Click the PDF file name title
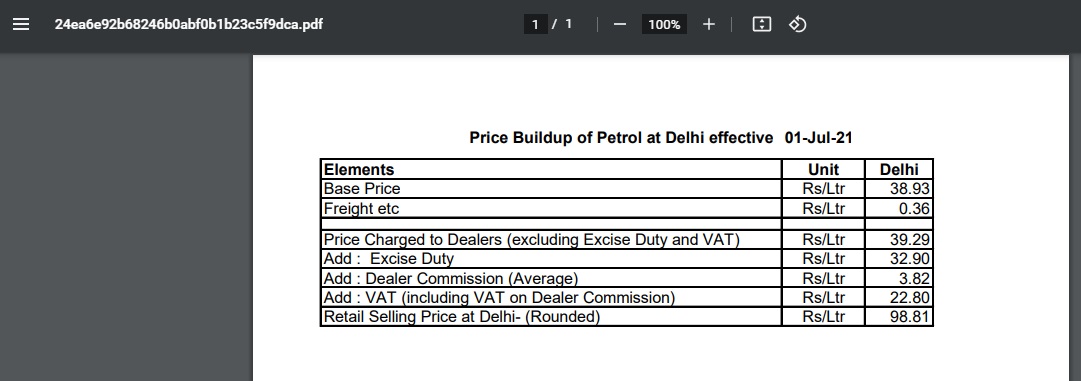1081x381 pixels. pyautogui.click(x=188, y=24)
